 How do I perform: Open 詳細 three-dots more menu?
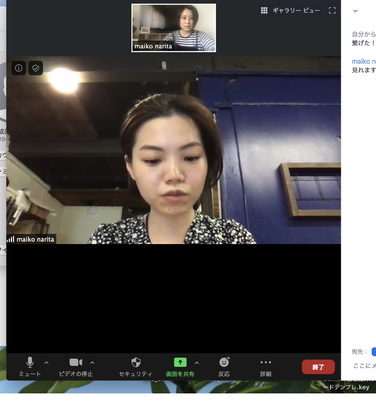[266, 362]
